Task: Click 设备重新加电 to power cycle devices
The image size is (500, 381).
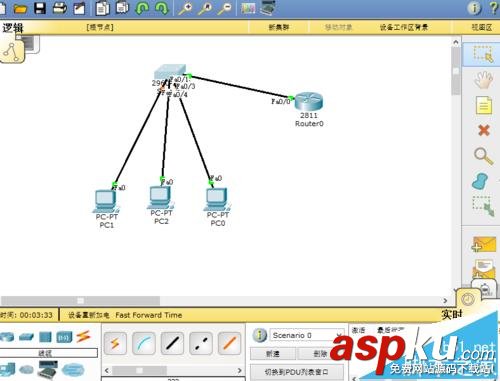Action: click(x=89, y=315)
